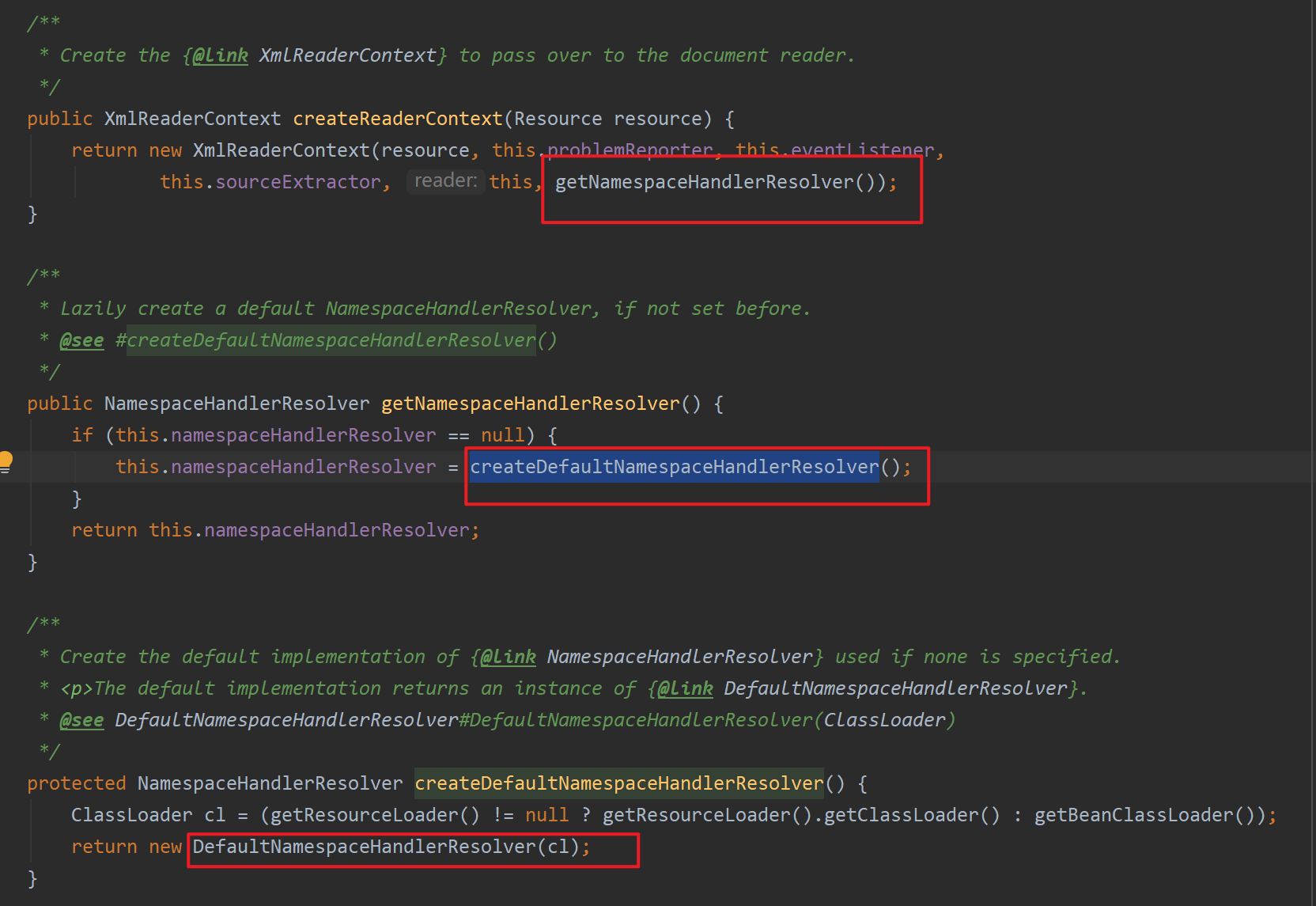The width and height of the screenshot is (1316, 906).
Task: Click the {@link DefaultNamespaceHandlerResolver} reference in Javadoc
Action: tap(864, 688)
